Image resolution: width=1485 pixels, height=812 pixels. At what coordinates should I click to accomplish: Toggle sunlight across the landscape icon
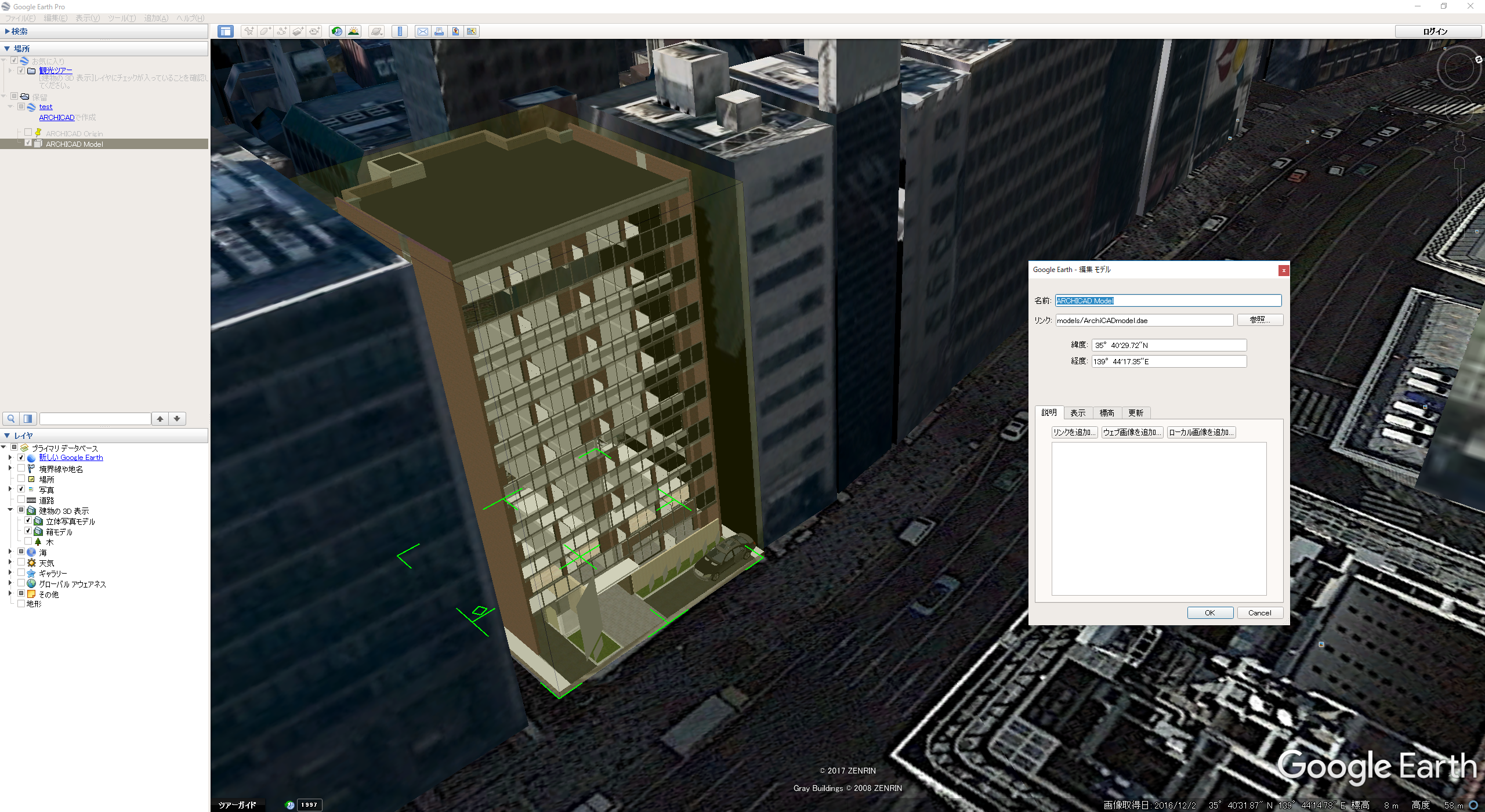point(353,31)
